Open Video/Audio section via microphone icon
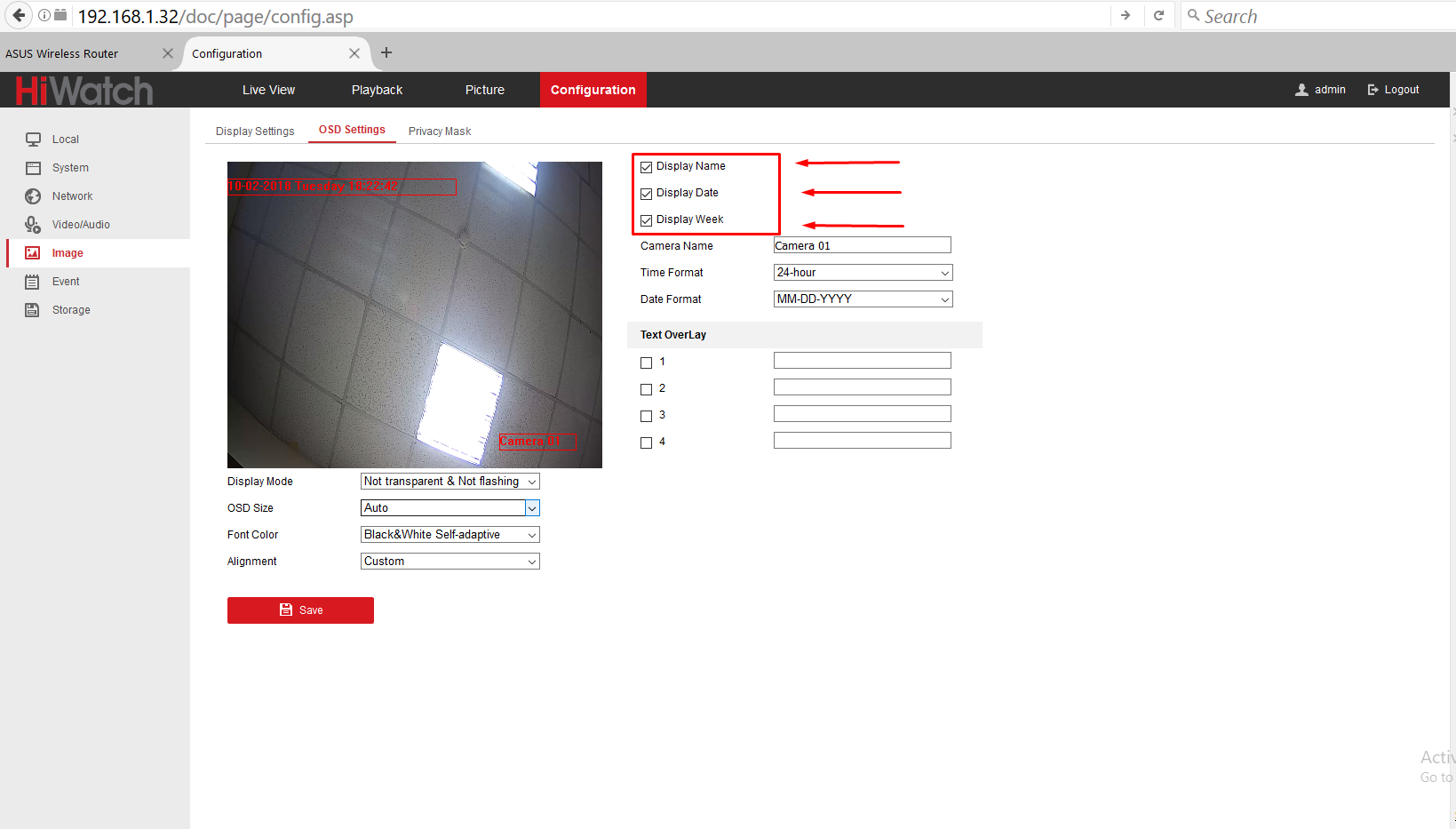1456x829 pixels. [x=33, y=225]
